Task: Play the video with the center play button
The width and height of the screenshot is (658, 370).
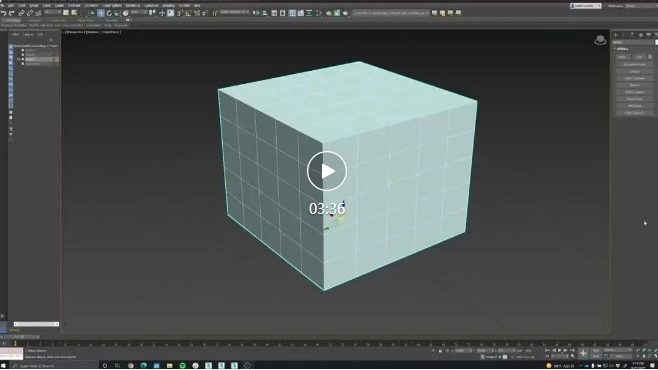Action: 327,171
